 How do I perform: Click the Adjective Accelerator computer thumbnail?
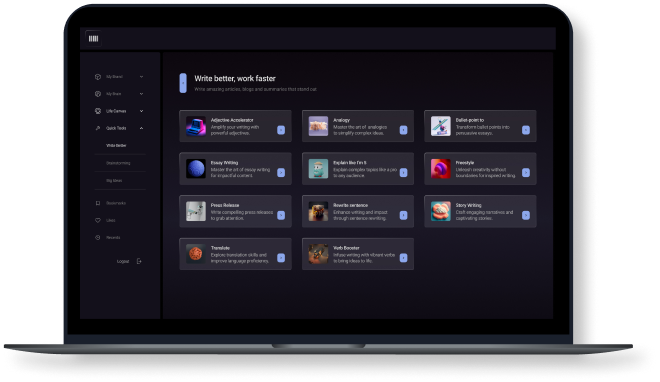point(196,126)
